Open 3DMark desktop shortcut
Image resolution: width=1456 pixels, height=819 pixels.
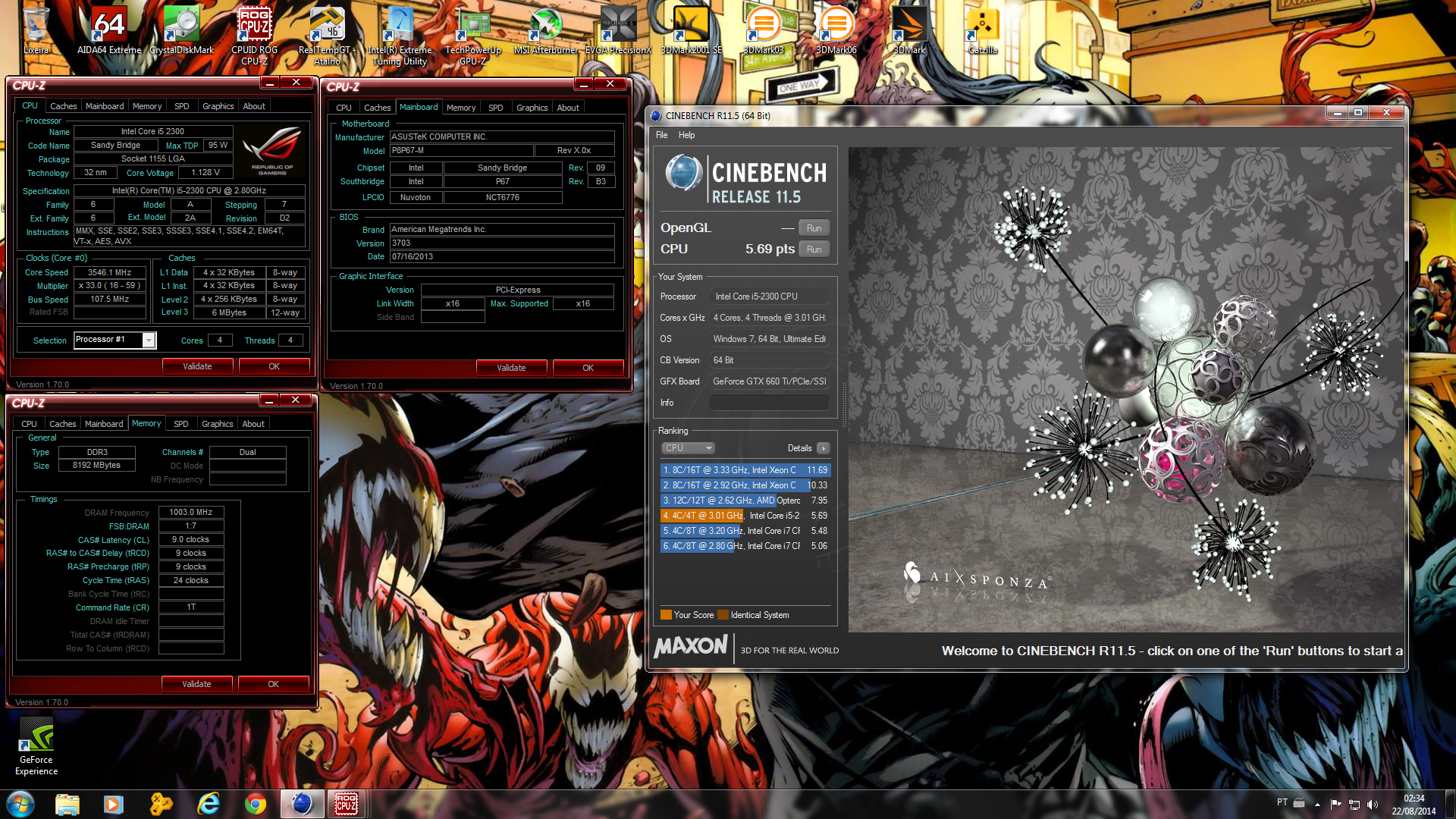(x=909, y=30)
